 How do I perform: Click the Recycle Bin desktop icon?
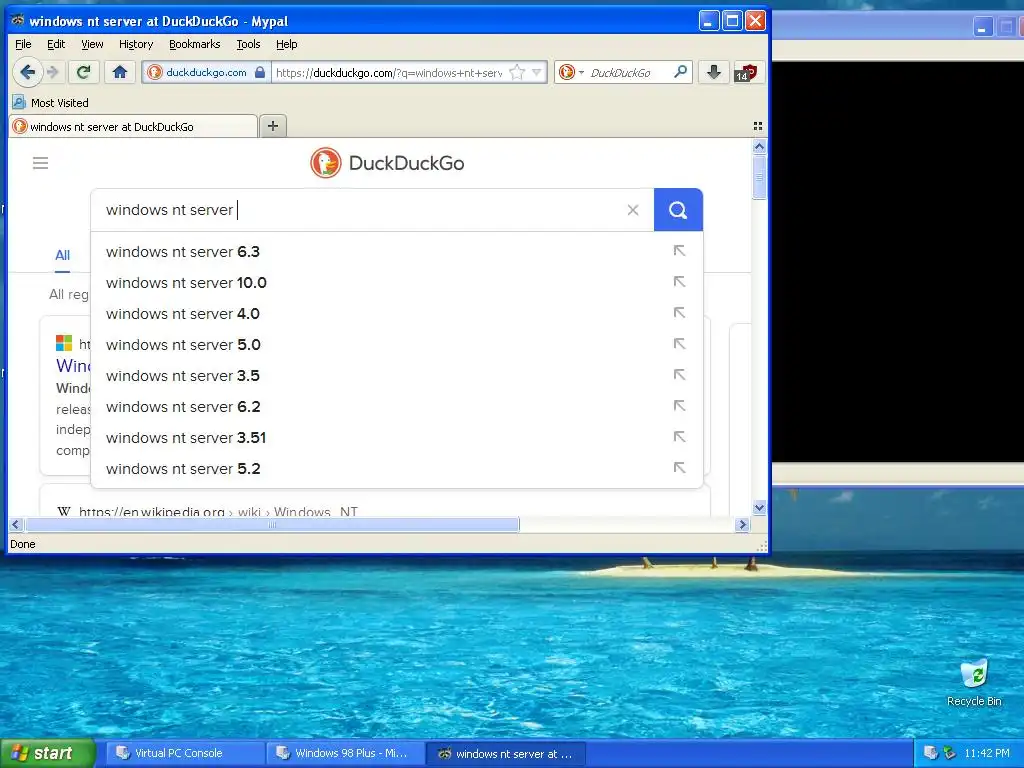coord(974,683)
